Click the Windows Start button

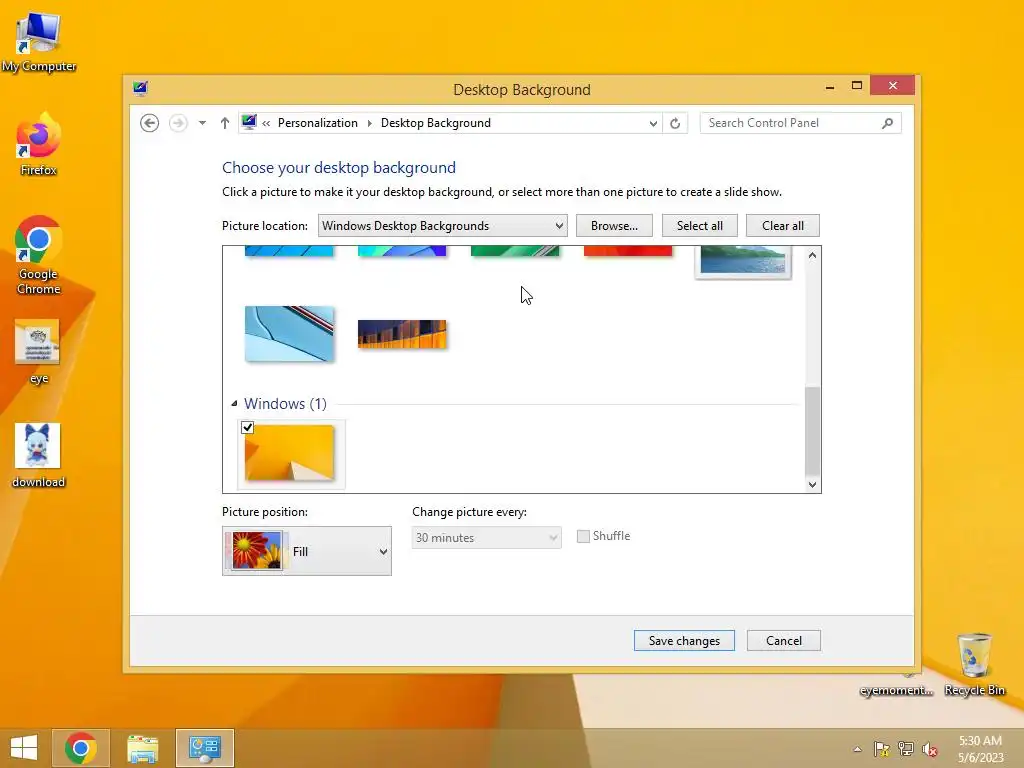coord(24,748)
